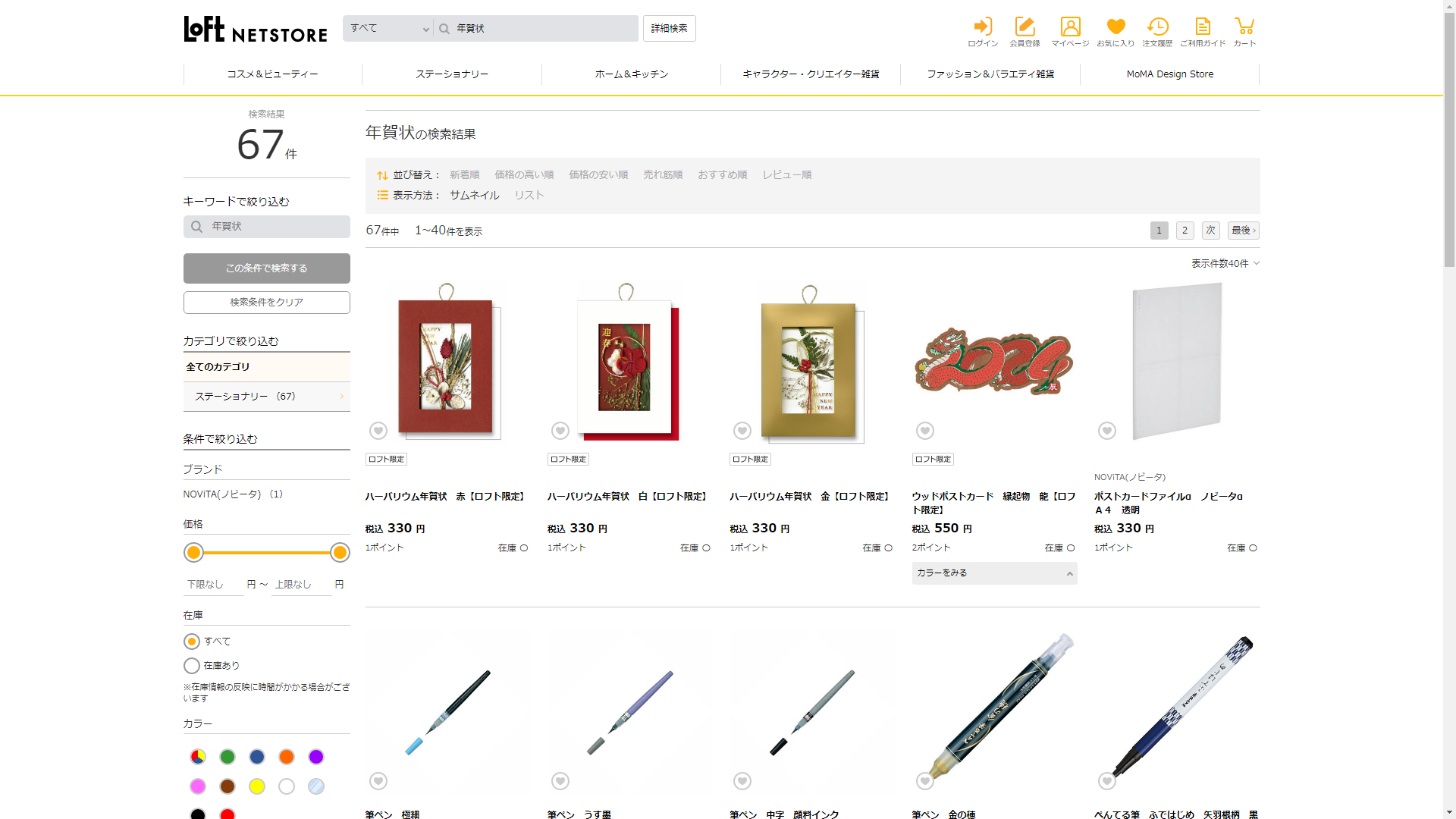Viewport: 1456px width, 819px height.
Task: Sort results by 価格の安い順
Action: (x=598, y=174)
